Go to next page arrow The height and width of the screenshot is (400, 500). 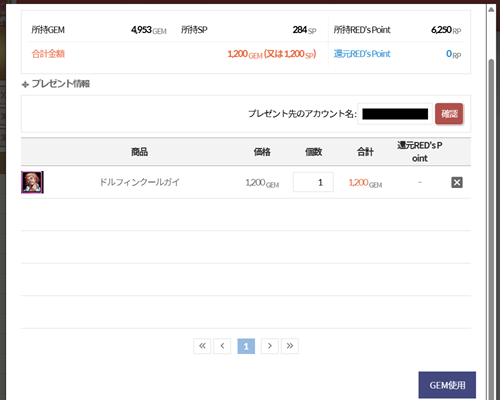[x=270, y=346]
